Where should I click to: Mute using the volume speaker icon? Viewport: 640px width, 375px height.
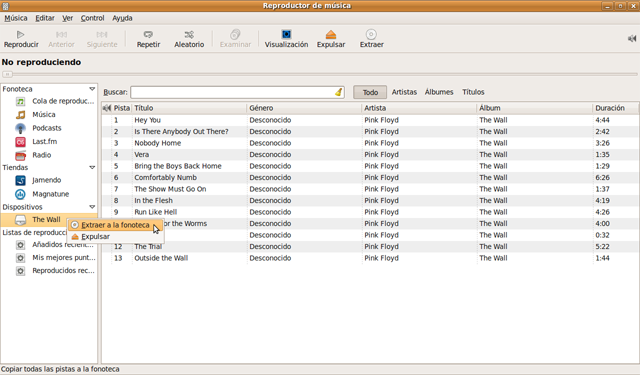point(632,38)
